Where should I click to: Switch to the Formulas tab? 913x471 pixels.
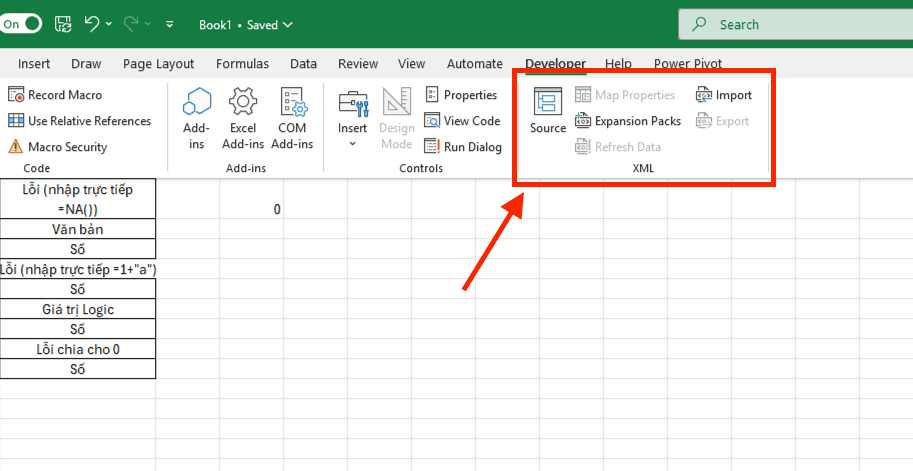[242, 64]
